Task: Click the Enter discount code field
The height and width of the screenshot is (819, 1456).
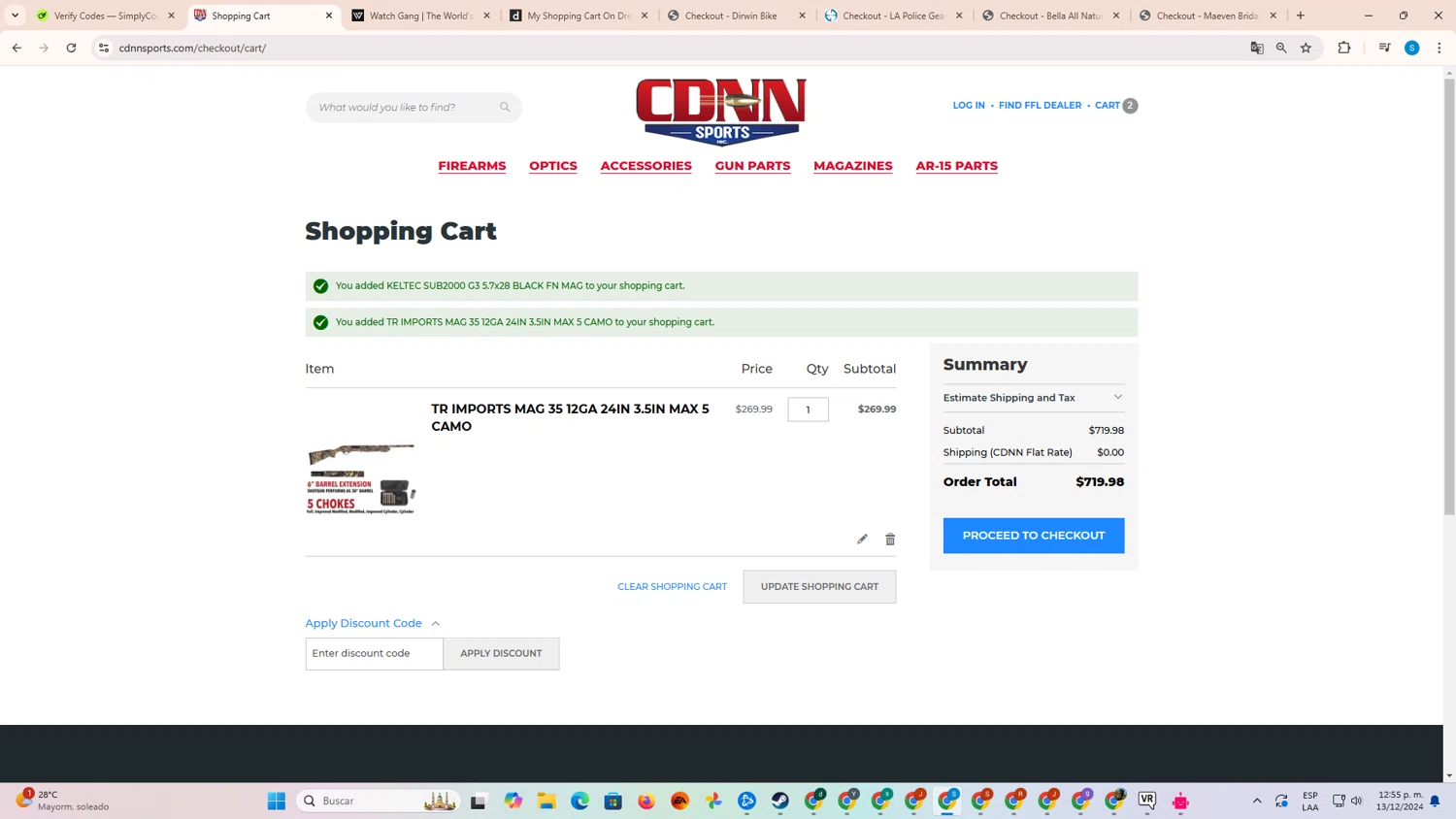Action: pyautogui.click(x=374, y=653)
